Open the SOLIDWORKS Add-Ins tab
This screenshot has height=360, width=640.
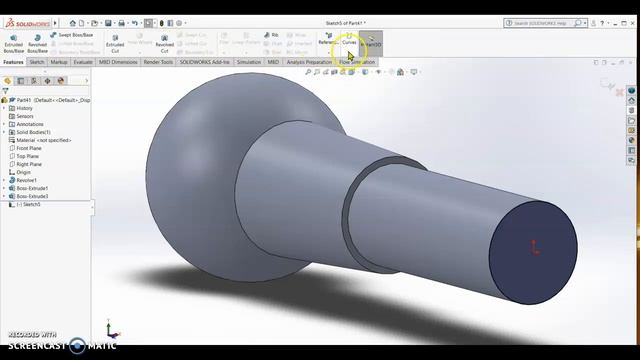tap(205, 62)
